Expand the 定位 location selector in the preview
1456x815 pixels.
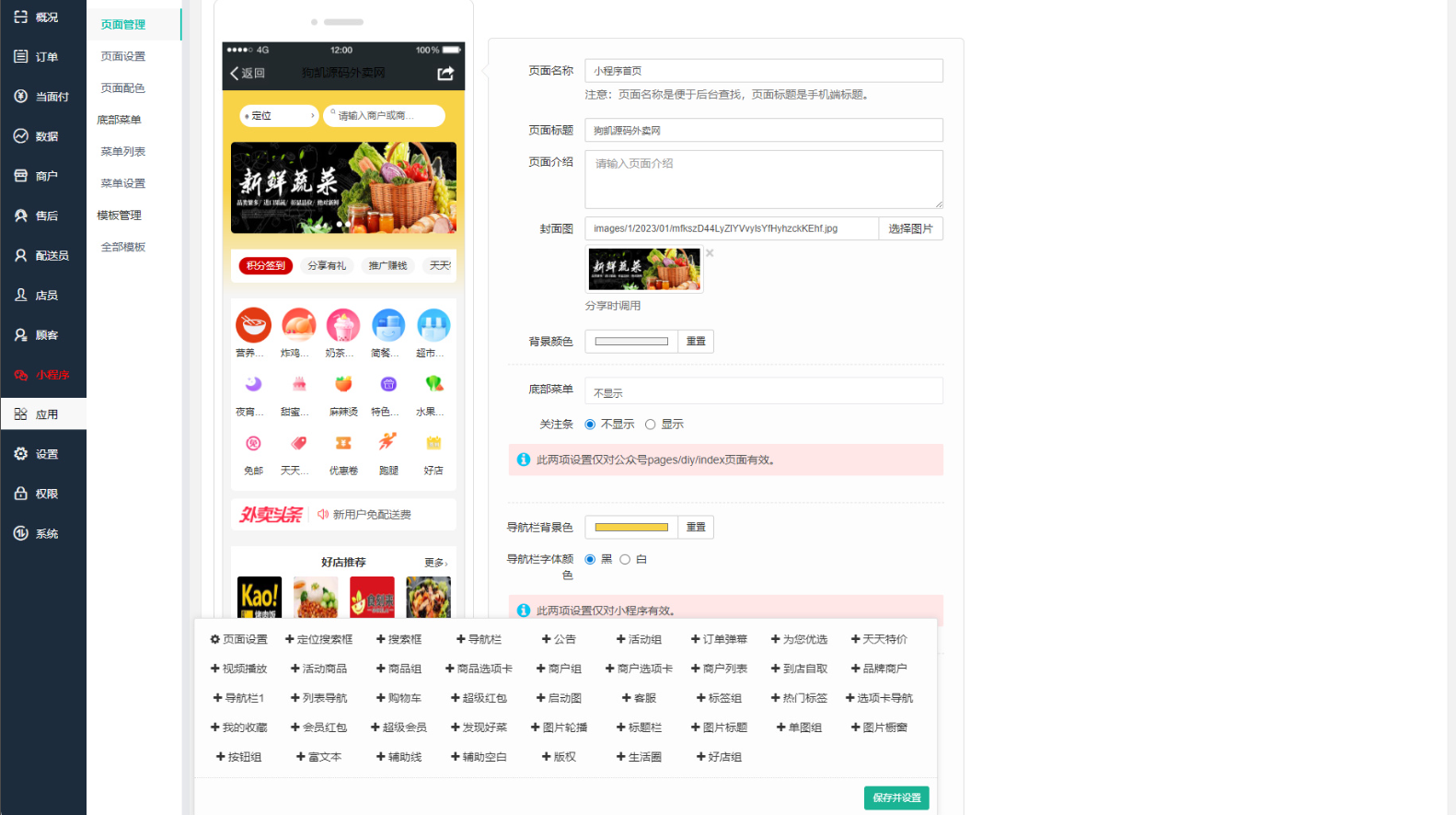point(280,116)
